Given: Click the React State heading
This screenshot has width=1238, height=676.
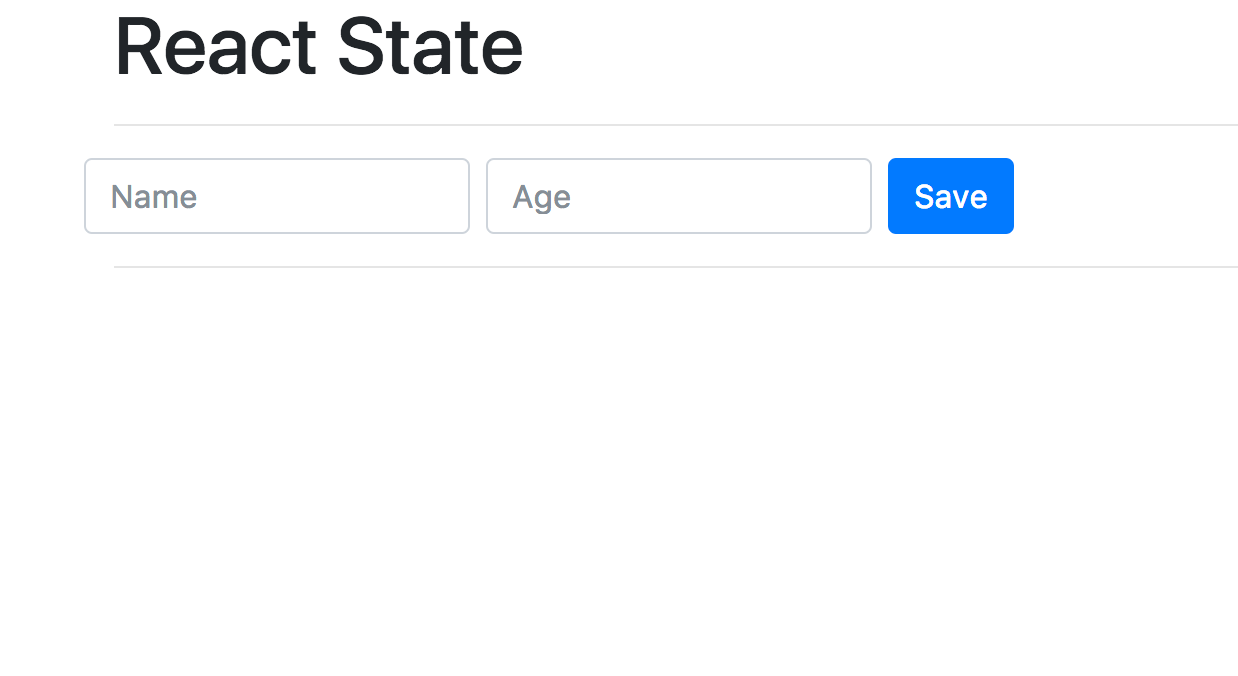Looking at the screenshot, I should (319, 47).
